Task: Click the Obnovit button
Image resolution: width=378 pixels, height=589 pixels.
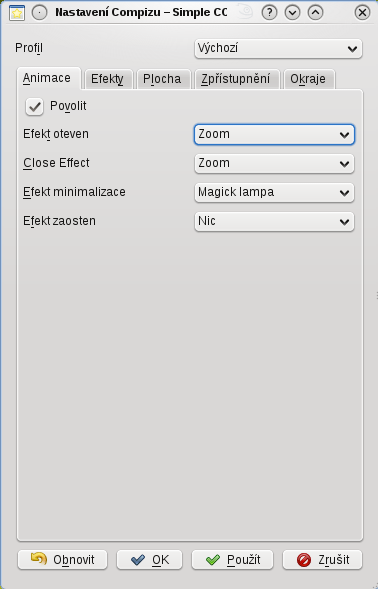Action: coord(62,560)
